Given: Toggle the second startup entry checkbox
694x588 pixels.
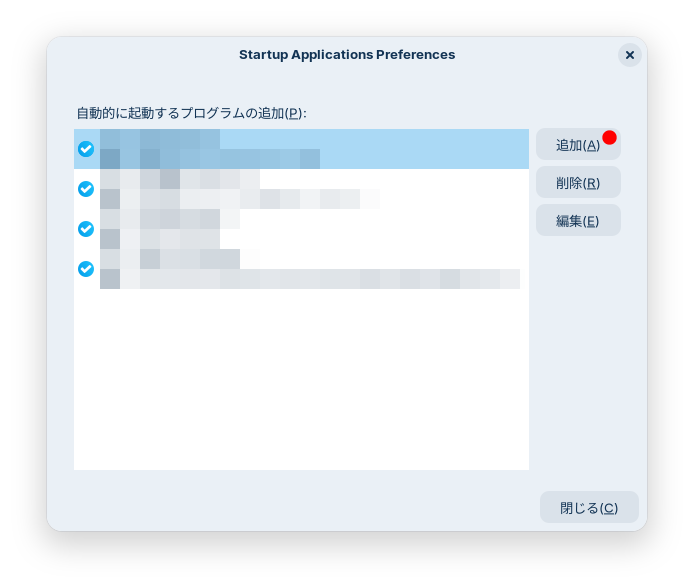Looking at the screenshot, I should coord(86,189).
